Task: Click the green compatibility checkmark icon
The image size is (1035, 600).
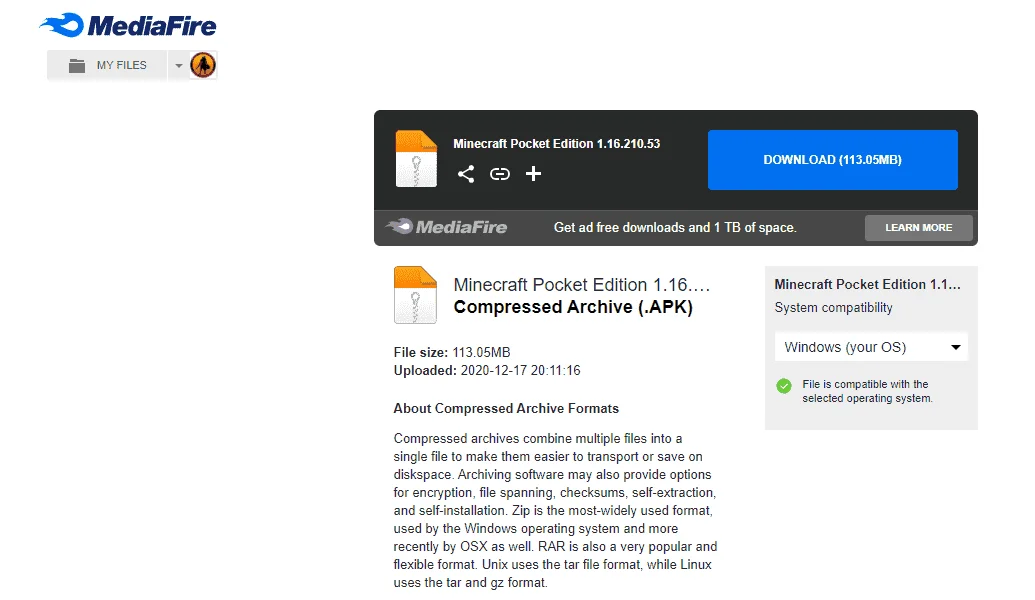Action: (x=784, y=386)
